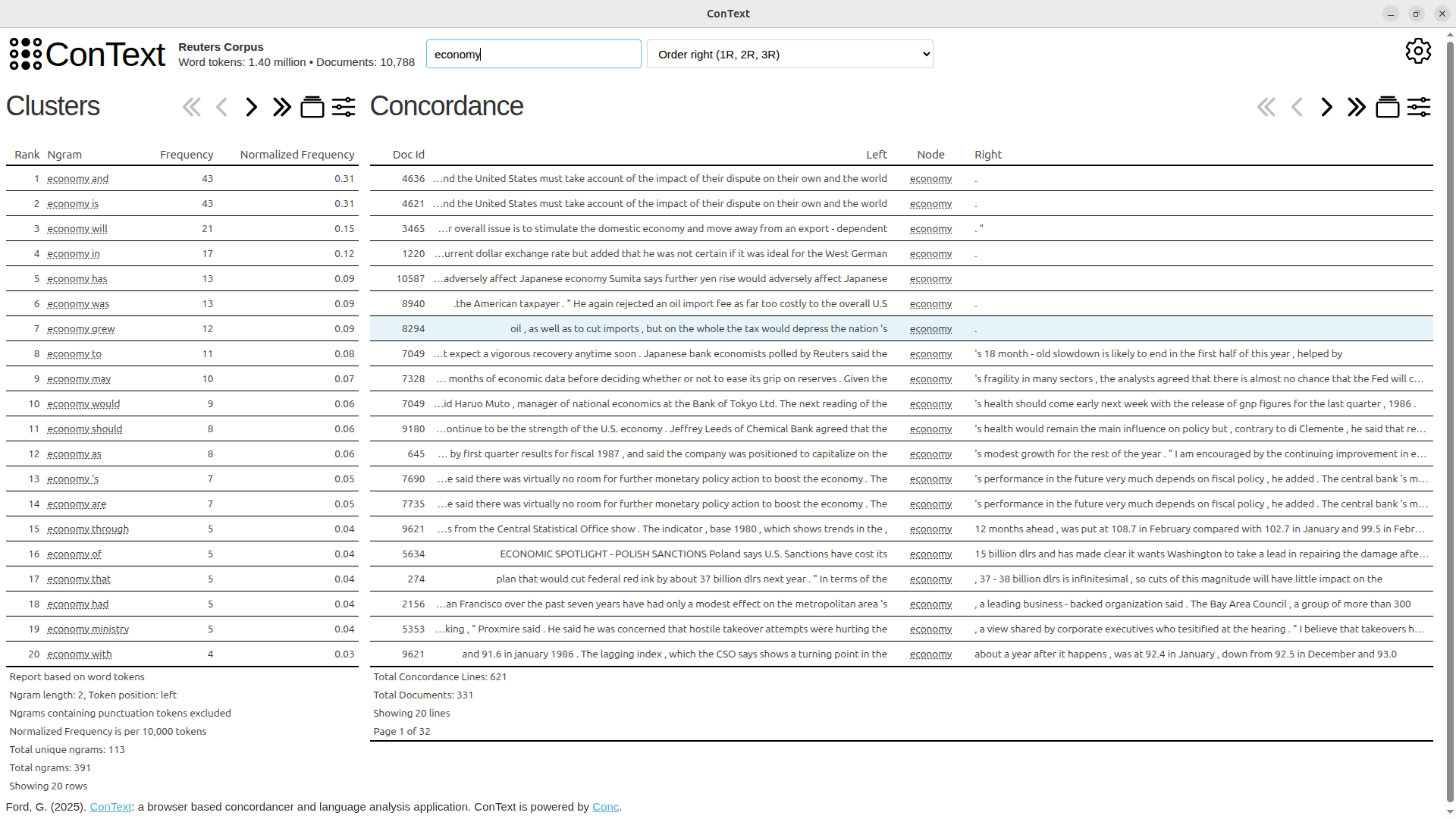The height and width of the screenshot is (819, 1456).
Task: Advance to next page of Clusters results
Action: pos(251,107)
